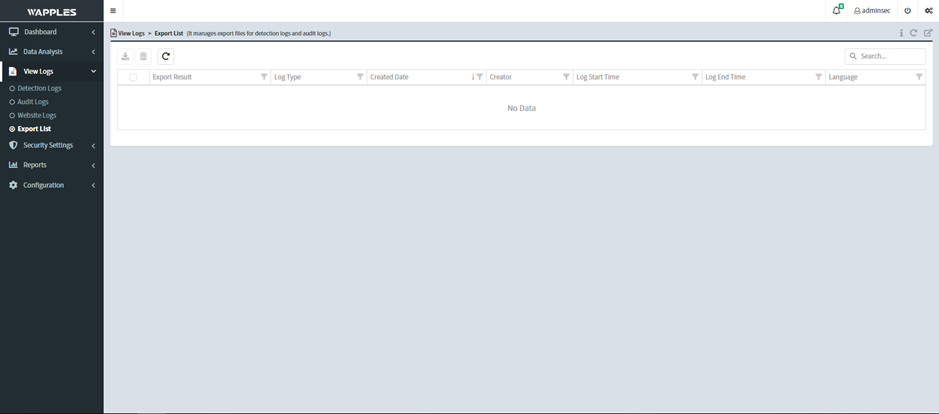Select Audit Logs in sidebar
The image size is (939, 414).
[33, 102]
